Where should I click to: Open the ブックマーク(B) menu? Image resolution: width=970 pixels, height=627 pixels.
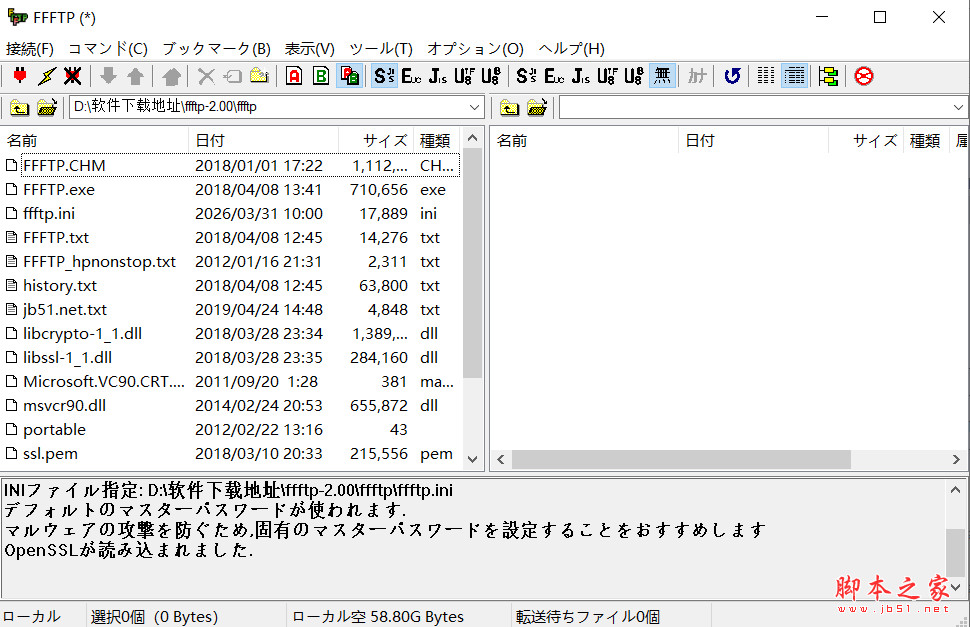pos(217,49)
